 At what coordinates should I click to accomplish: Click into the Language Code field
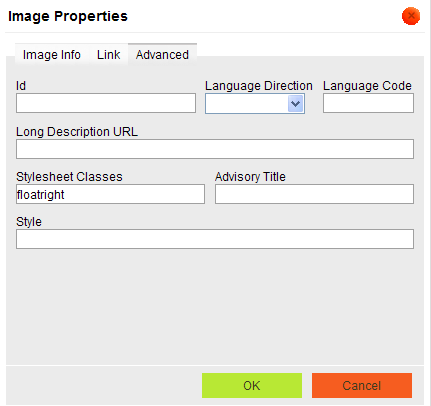click(368, 103)
